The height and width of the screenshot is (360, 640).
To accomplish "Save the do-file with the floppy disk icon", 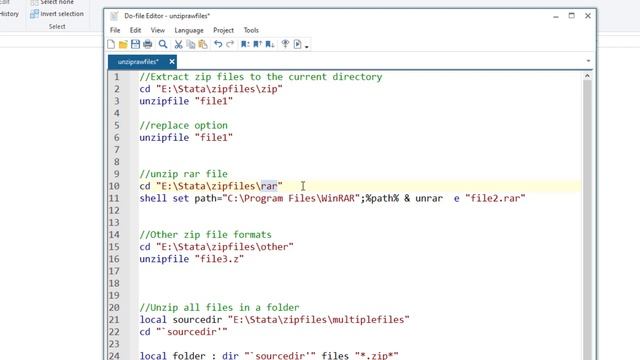I will (x=135, y=44).
